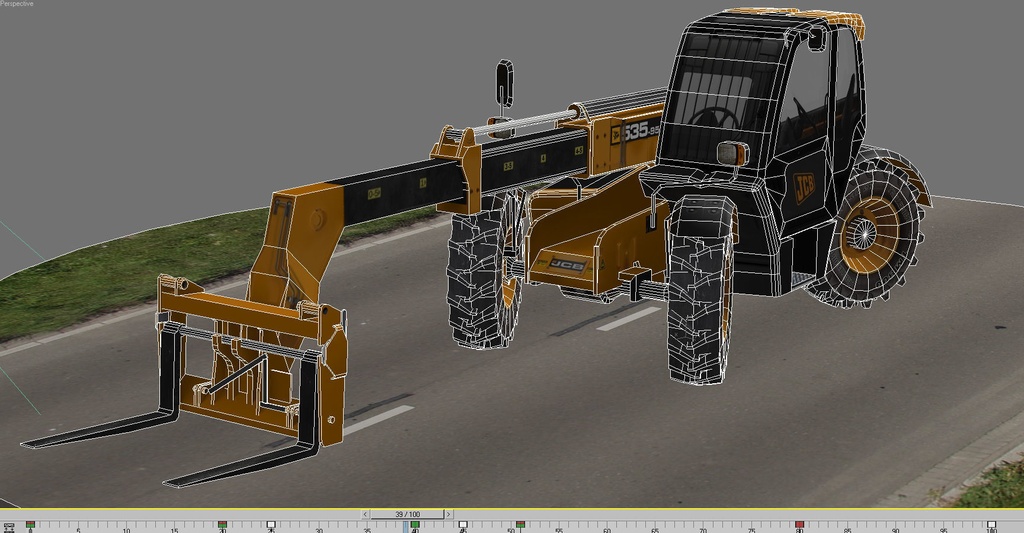The width and height of the screenshot is (1024, 533).
Task: Pick the left pallet fork tine
Action: click(x=100, y=428)
